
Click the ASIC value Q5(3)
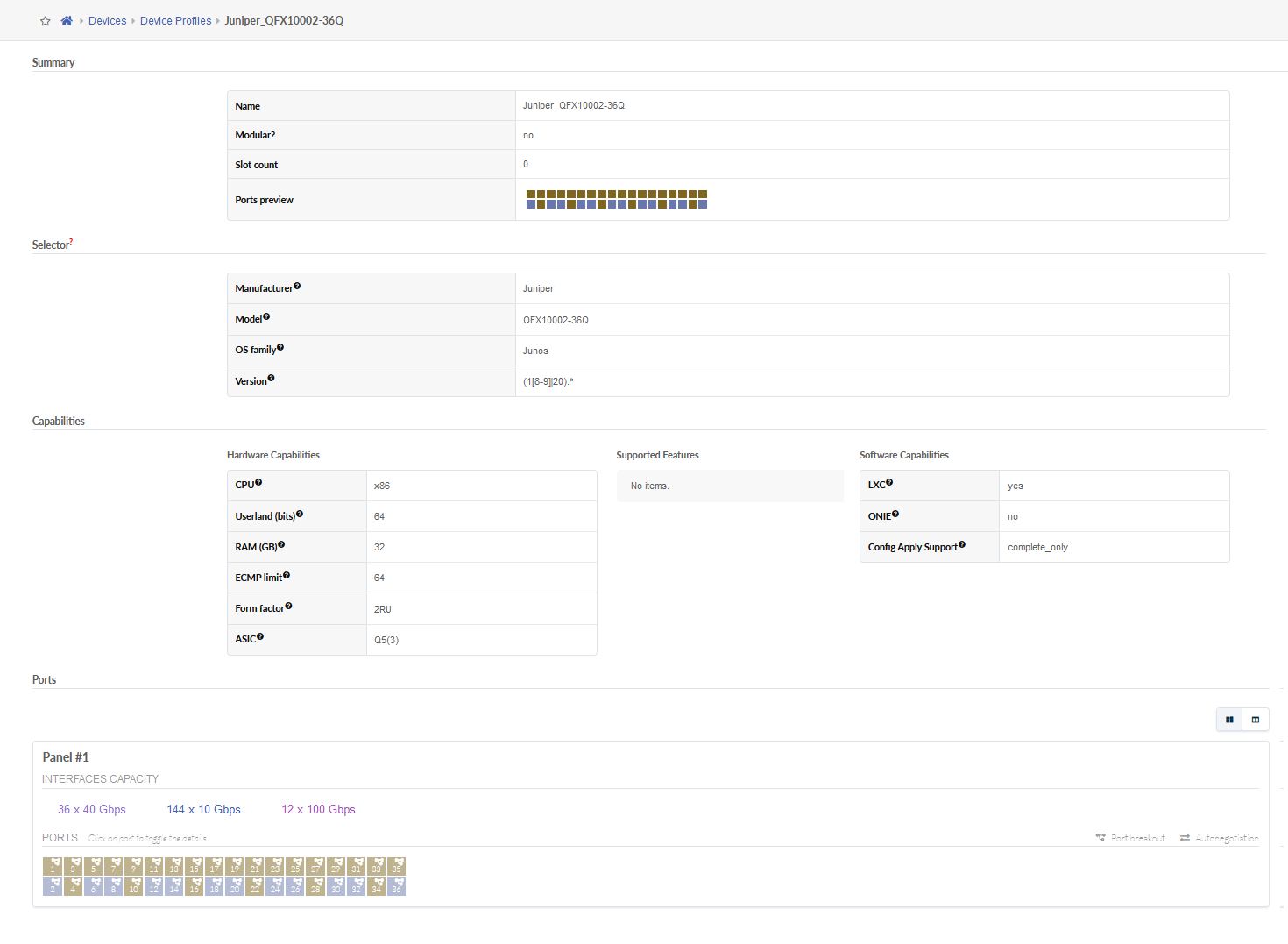[386, 640]
